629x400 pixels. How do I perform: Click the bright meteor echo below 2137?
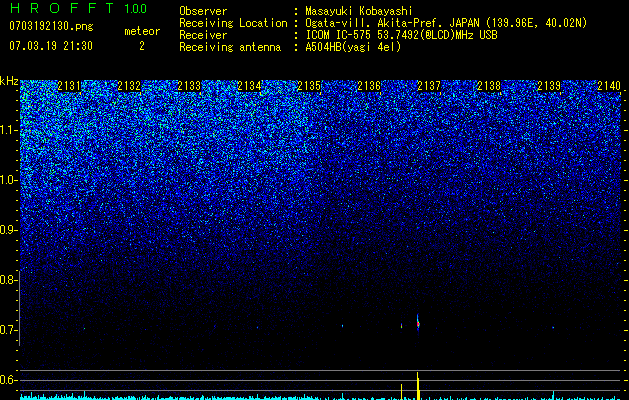[418, 323]
